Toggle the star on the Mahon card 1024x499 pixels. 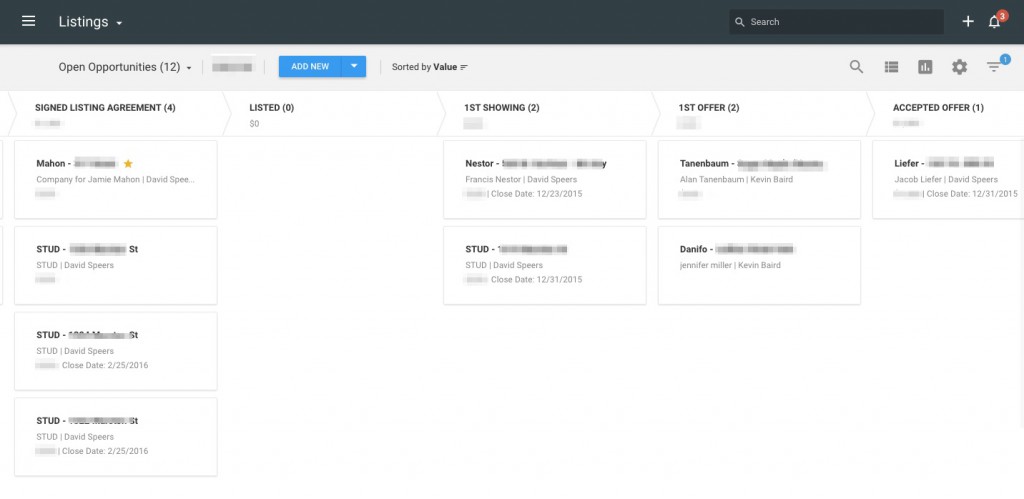pos(128,163)
